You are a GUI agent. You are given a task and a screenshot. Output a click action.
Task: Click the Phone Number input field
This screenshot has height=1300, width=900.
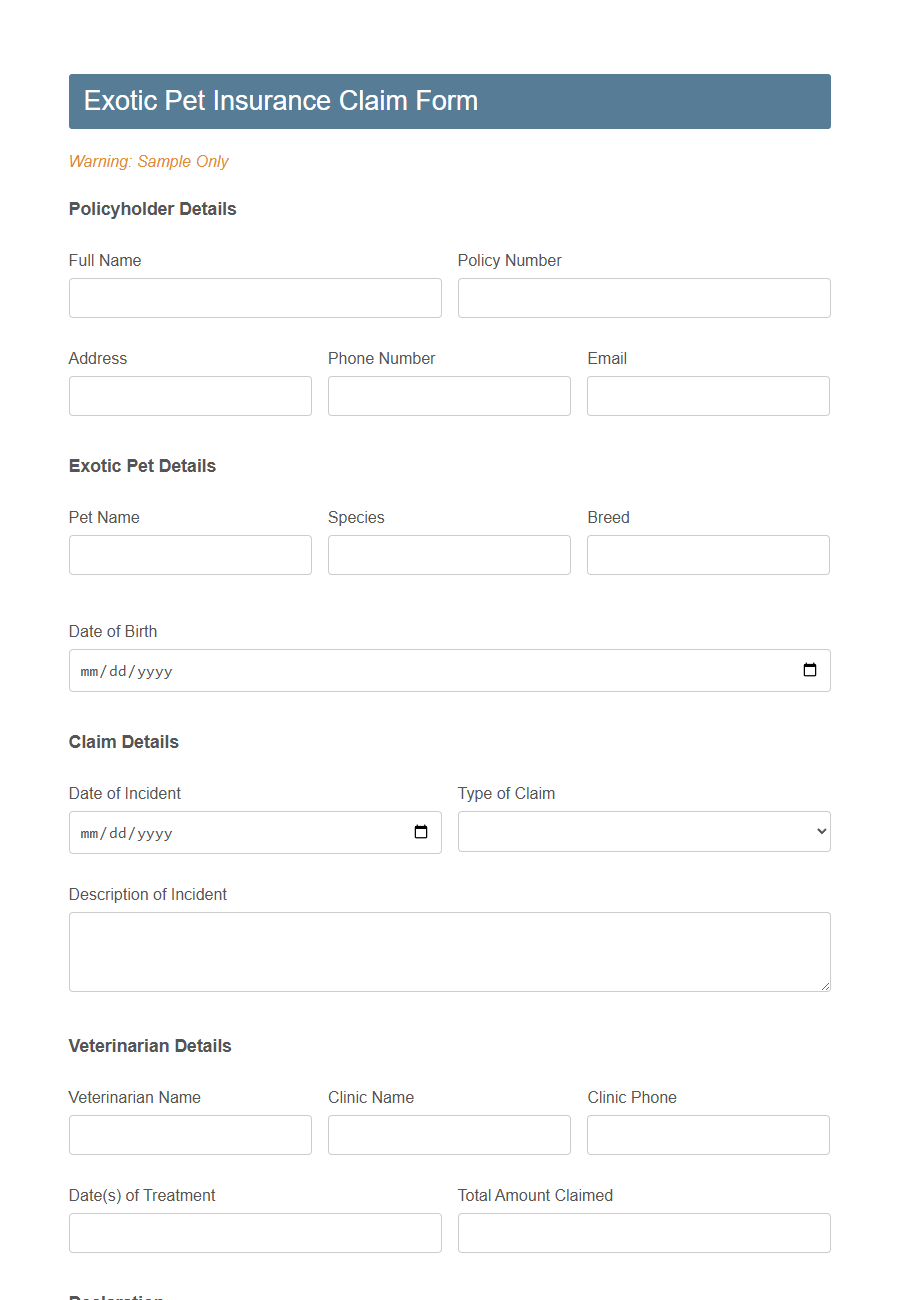pos(448,396)
